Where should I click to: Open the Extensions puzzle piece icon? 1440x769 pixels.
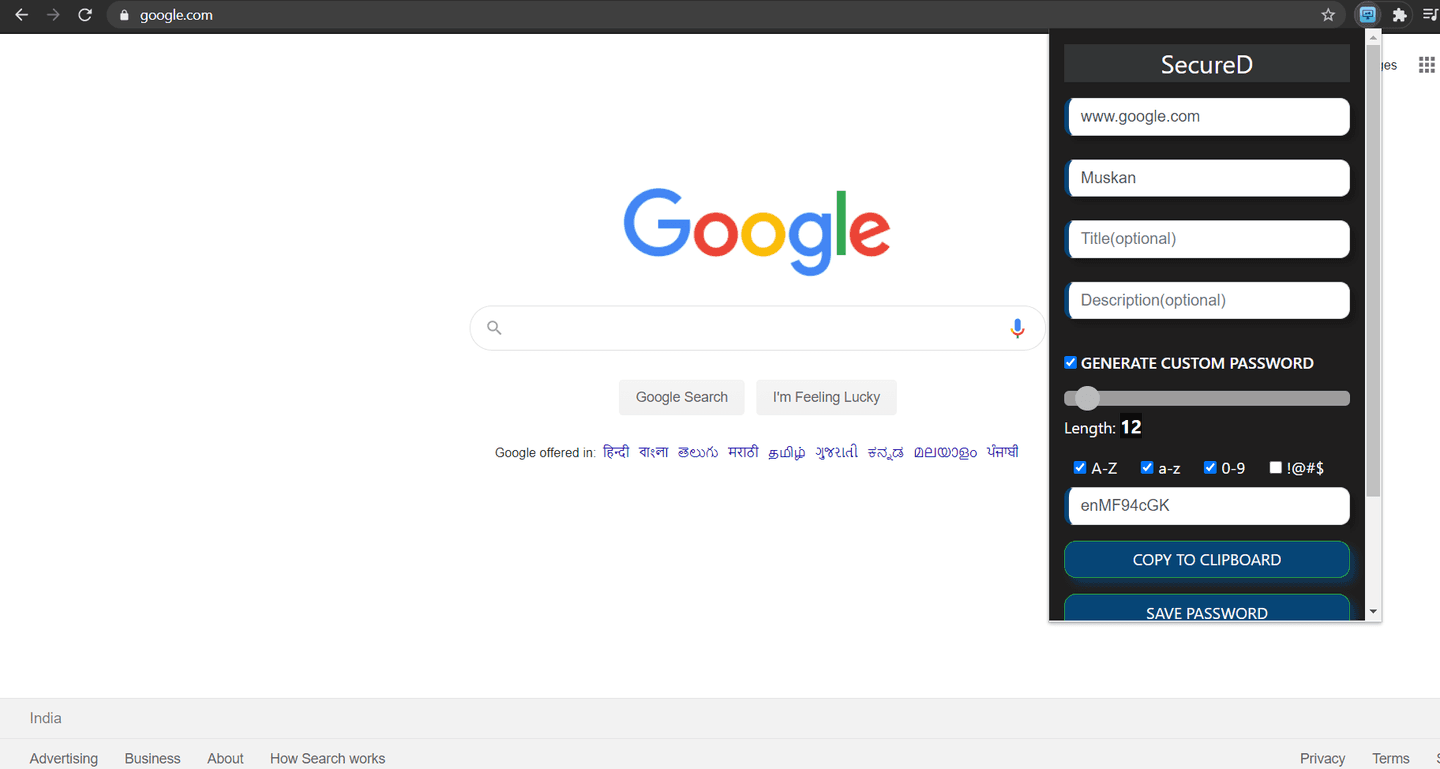coord(1399,15)
